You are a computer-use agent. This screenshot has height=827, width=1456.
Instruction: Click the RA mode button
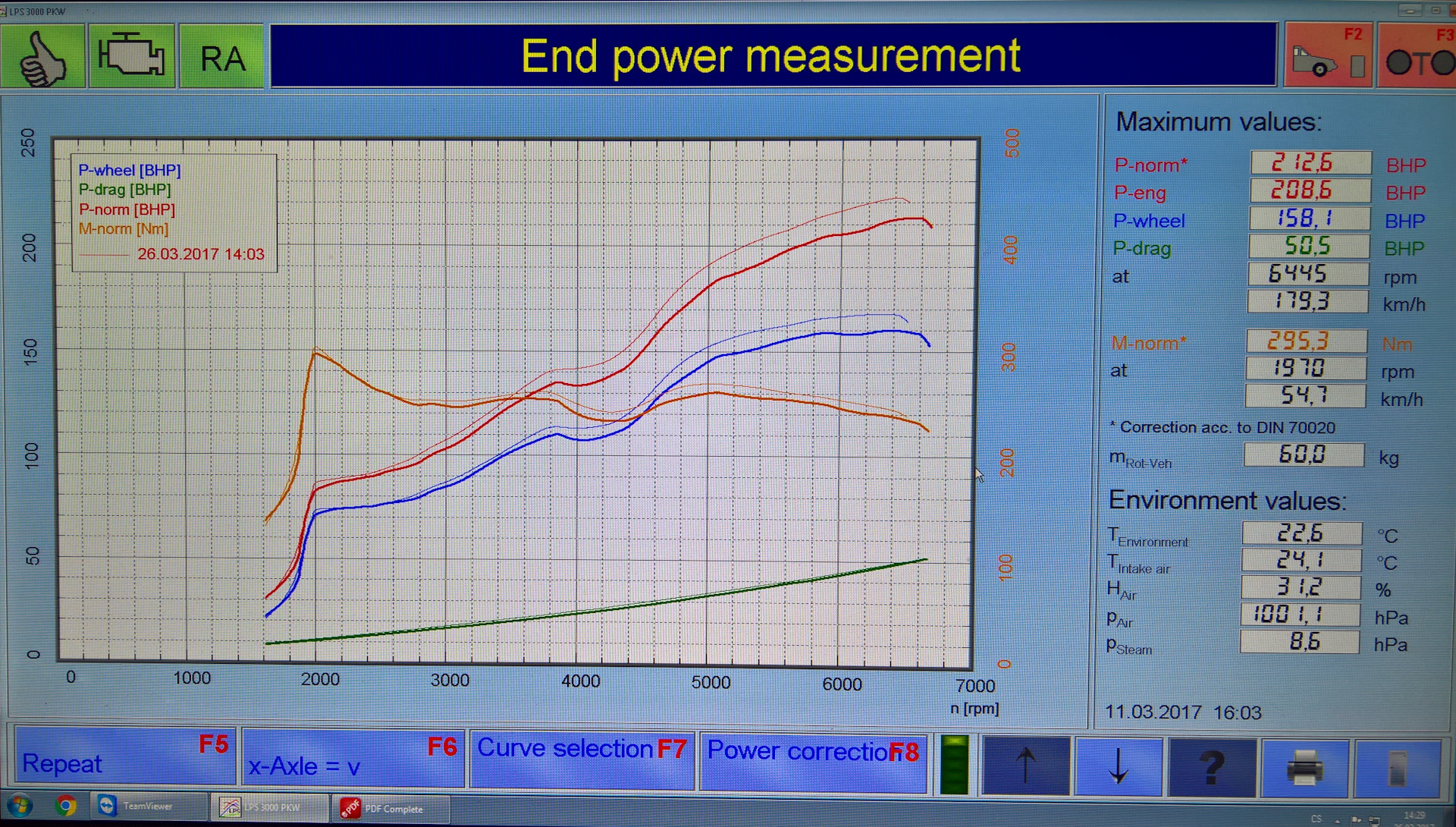[x=221, y=58]
